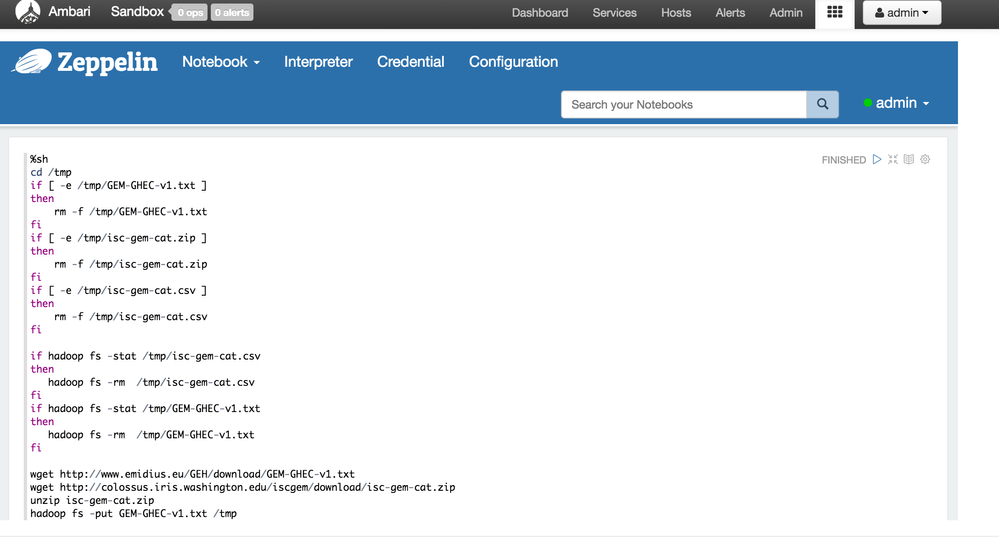
Task: Open the Zeppelin admin account dropdown
Action: tap(896, 103)
